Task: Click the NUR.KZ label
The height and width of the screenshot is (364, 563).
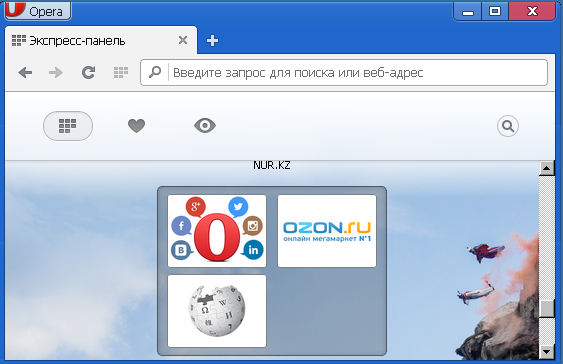Action: 272,165
